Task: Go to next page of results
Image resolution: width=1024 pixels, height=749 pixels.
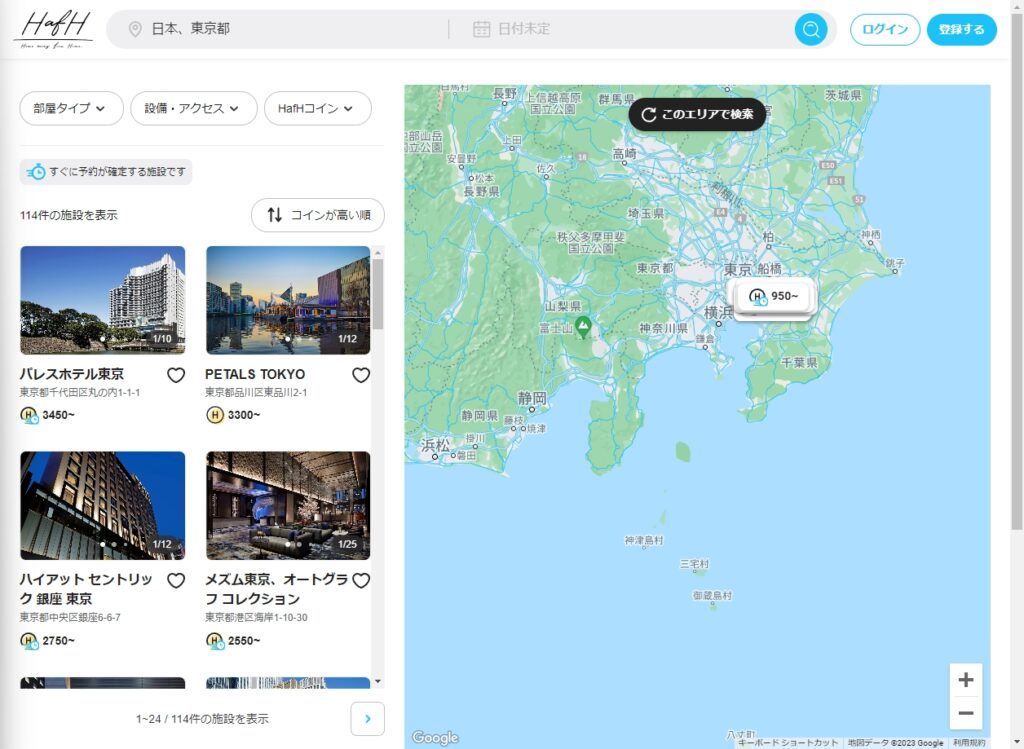Action: 368,719
